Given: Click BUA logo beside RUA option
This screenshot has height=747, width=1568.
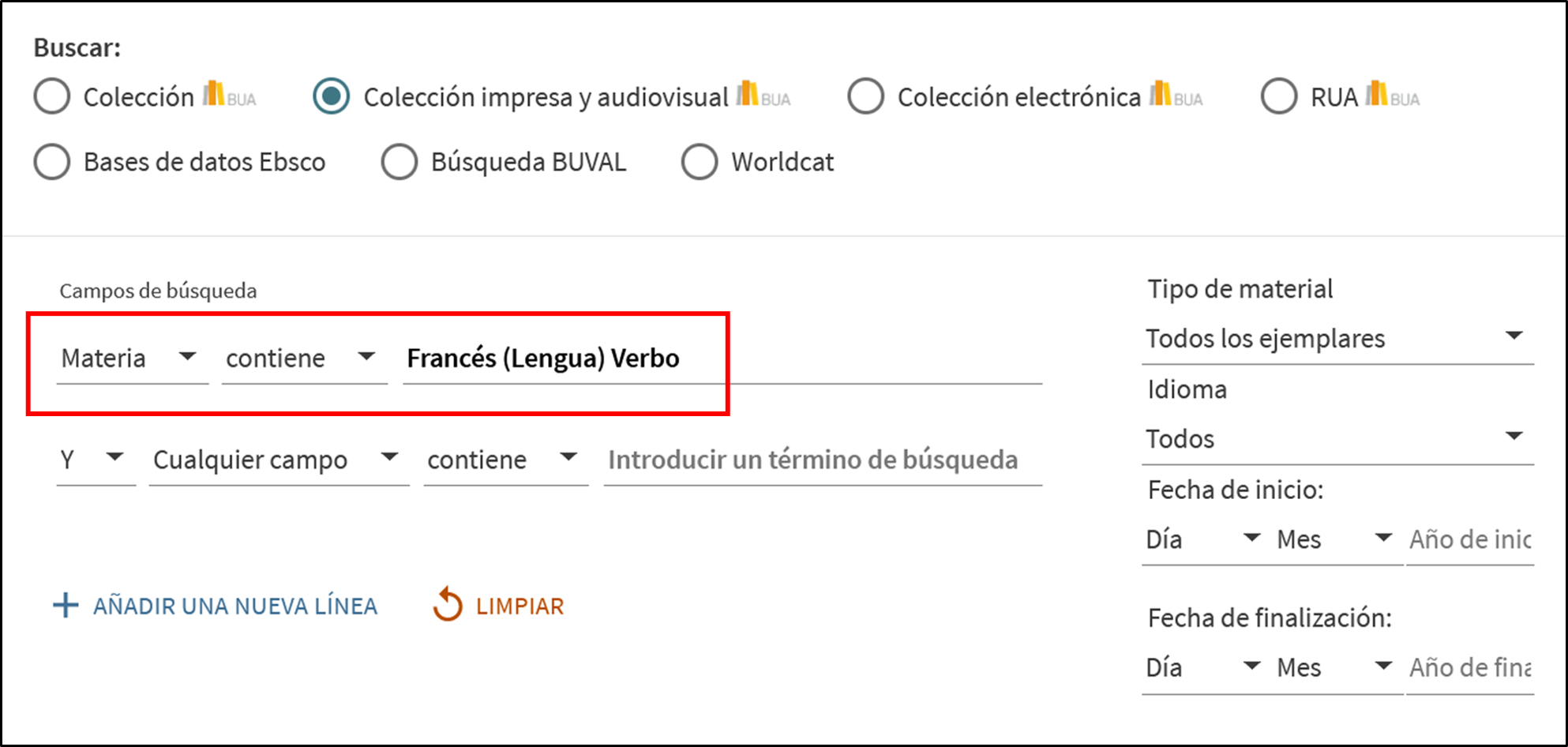Looking at the screenshot, I should (1392, 96).
